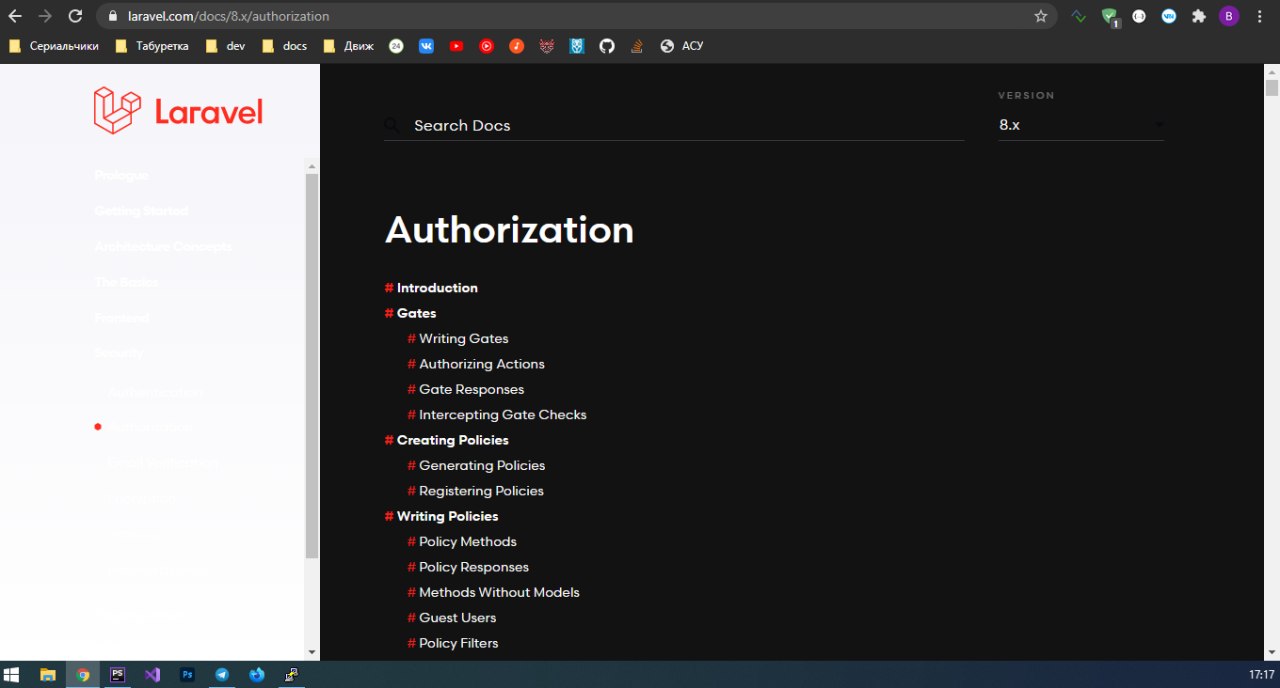Click main page scrollbar up arrow
The height and width of the screenshot is (688, 1280).
(1272, 70)
